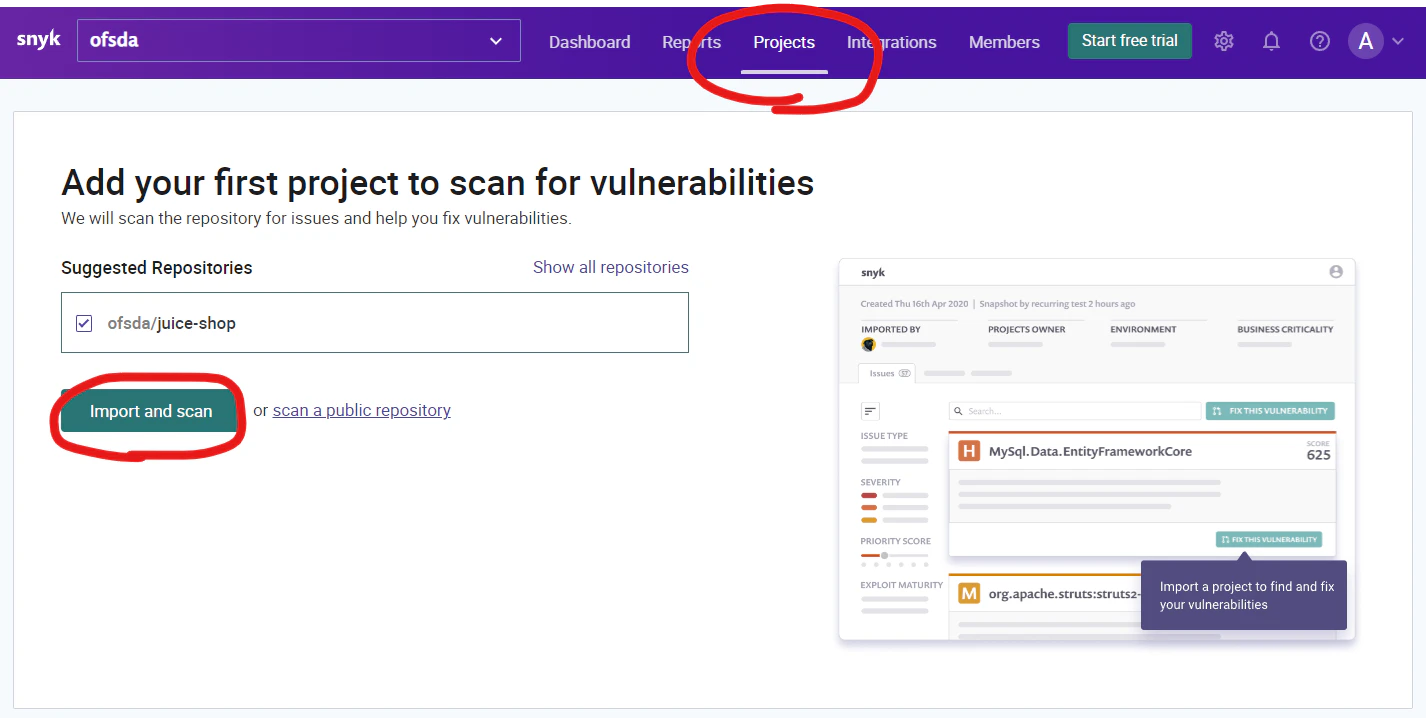1426x718 pixels.
Task: Go to the Dashboard tab
Action: point(590,42)
